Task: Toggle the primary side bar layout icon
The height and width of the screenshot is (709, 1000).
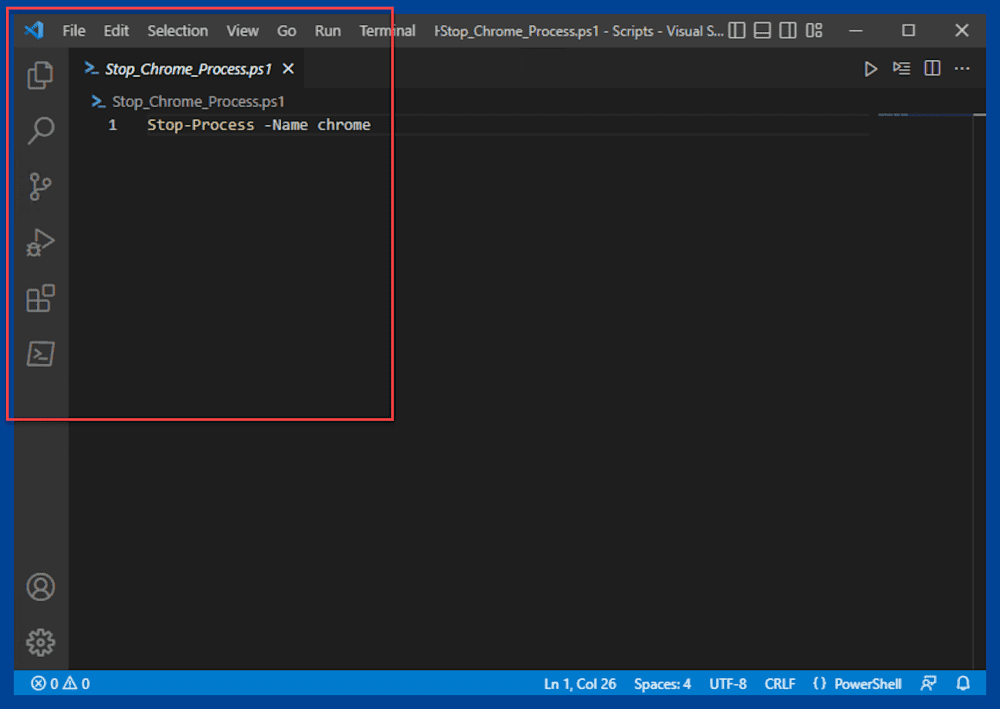Action: (x=737, y=31)
